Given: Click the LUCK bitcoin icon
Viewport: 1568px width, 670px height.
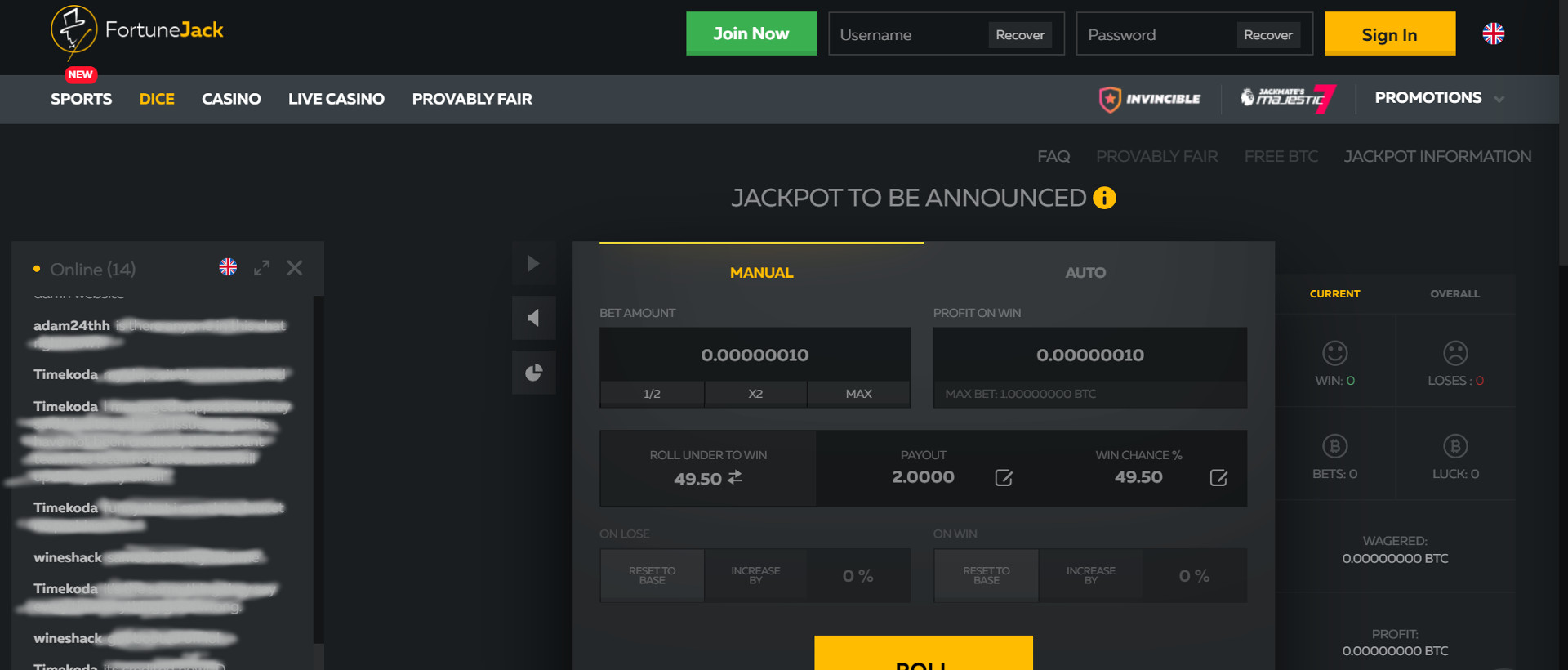Looking at the screenshot, I should tap(1455, 446).
